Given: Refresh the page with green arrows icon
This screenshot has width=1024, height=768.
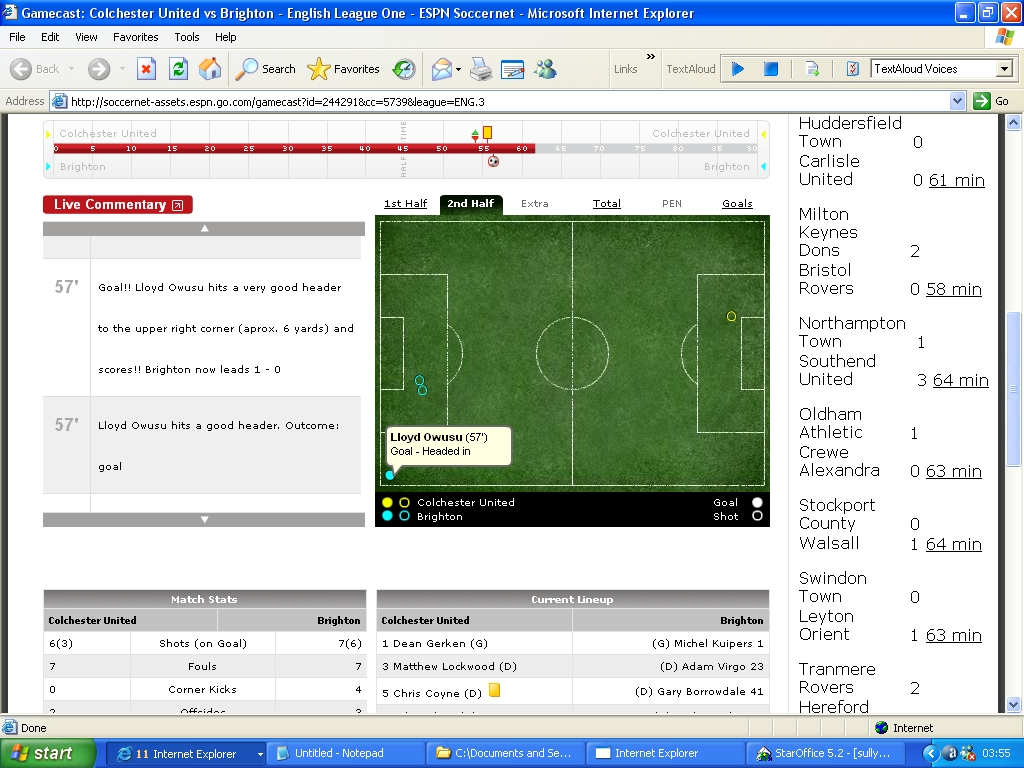Looking at the screenshot, I should [178, 69].
